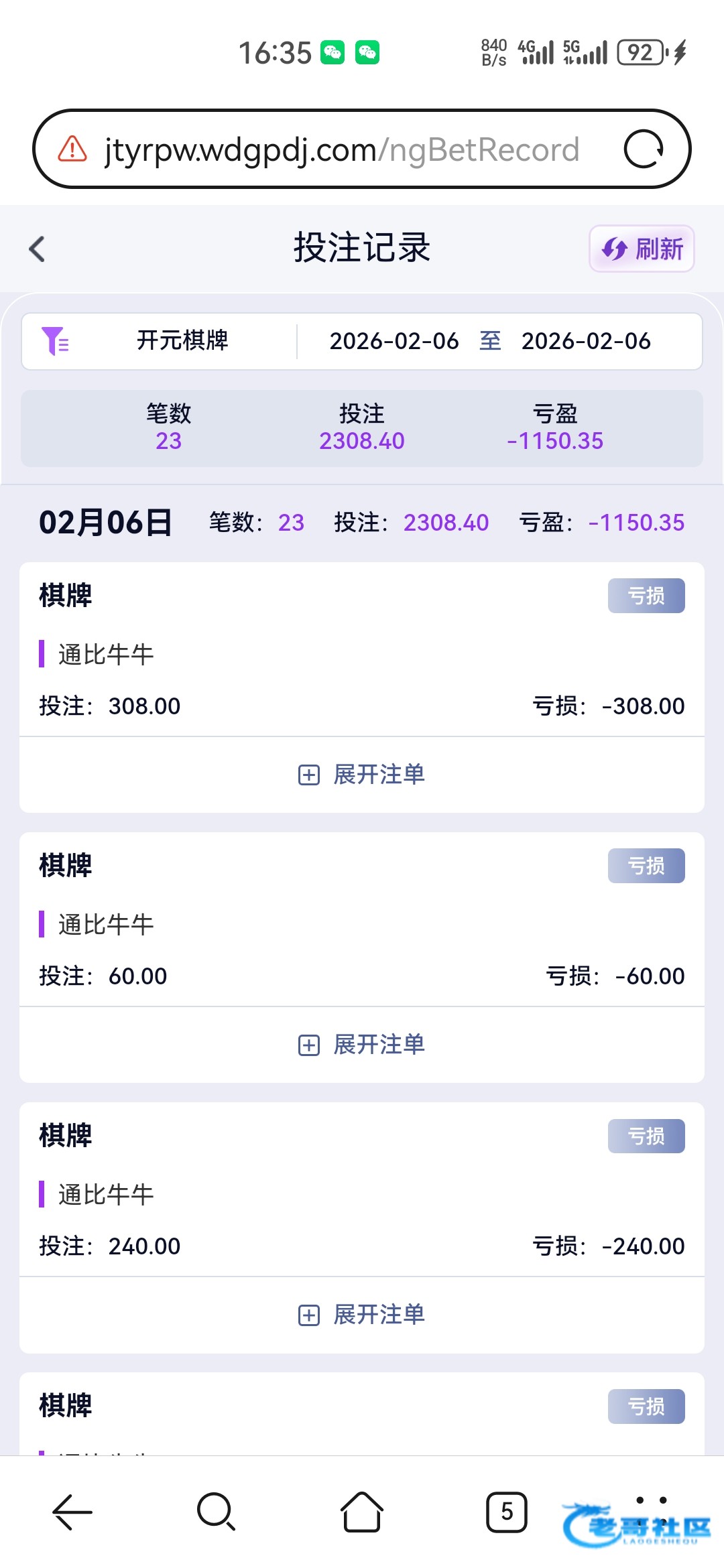Tap the 亏损 badge on the 308.00 bet

646,596
